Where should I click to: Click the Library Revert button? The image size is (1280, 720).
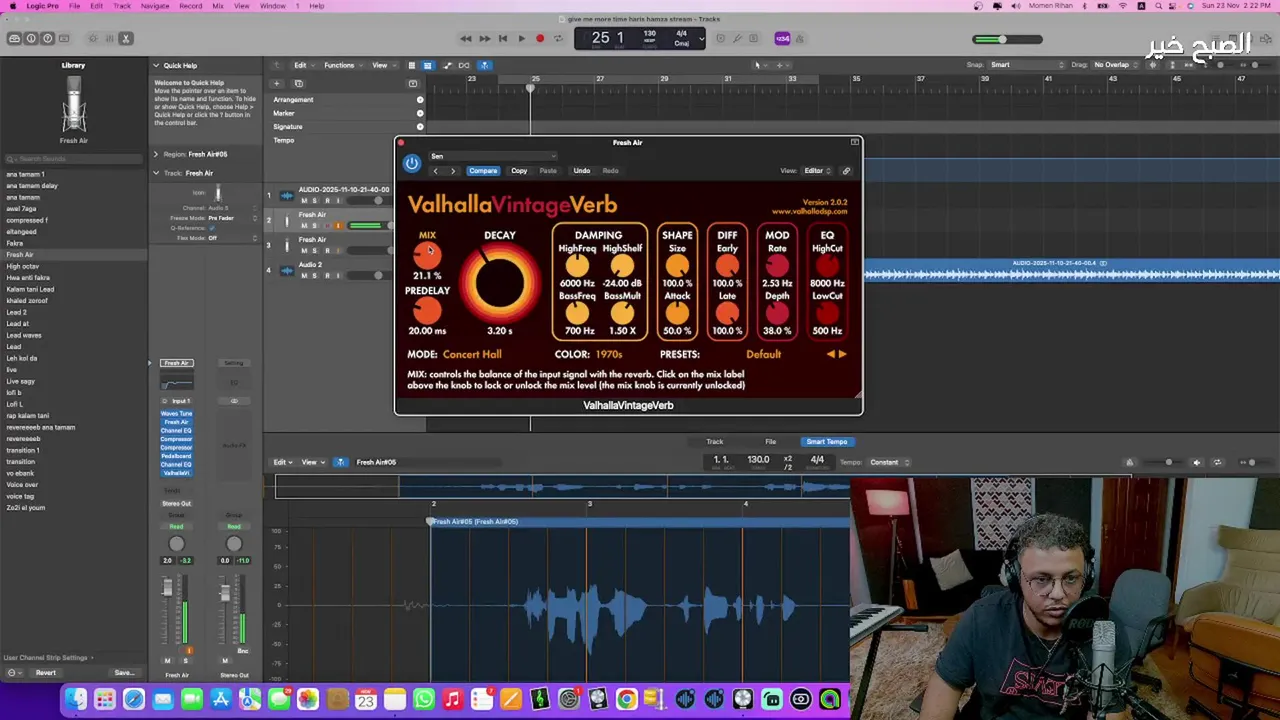tap(46, 673)
